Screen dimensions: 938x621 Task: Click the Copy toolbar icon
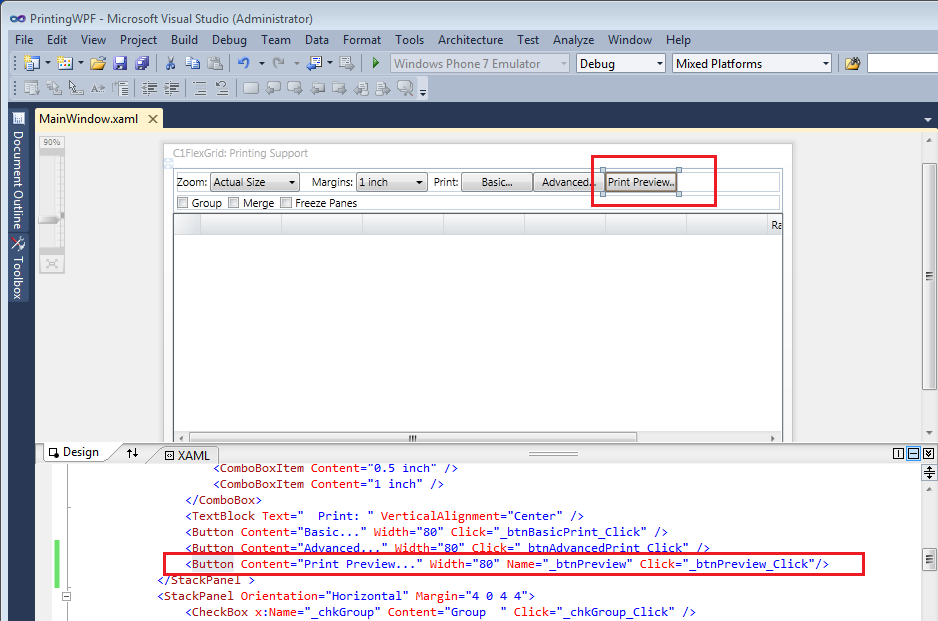pos(193,63)
